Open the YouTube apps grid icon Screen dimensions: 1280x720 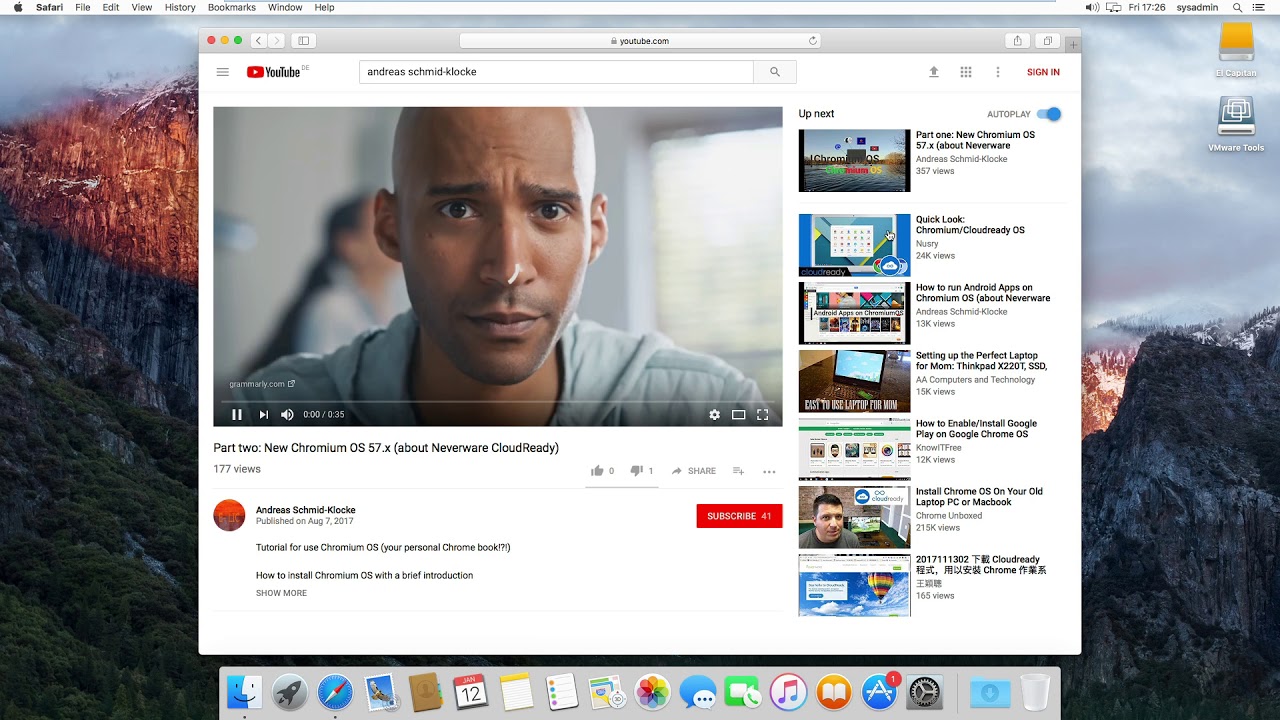pyautogui.click(x=966, y=72)
